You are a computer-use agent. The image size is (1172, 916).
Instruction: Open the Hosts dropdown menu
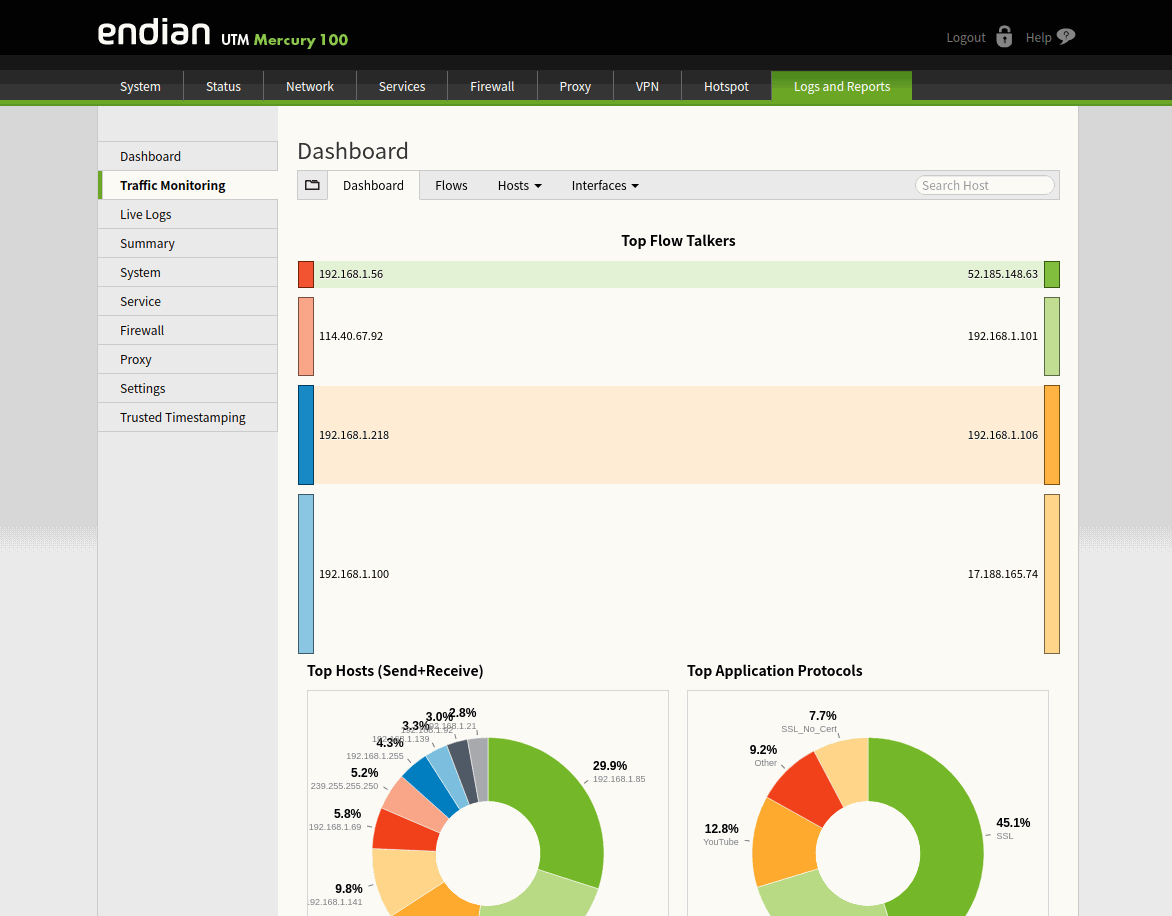coord(519,185)
